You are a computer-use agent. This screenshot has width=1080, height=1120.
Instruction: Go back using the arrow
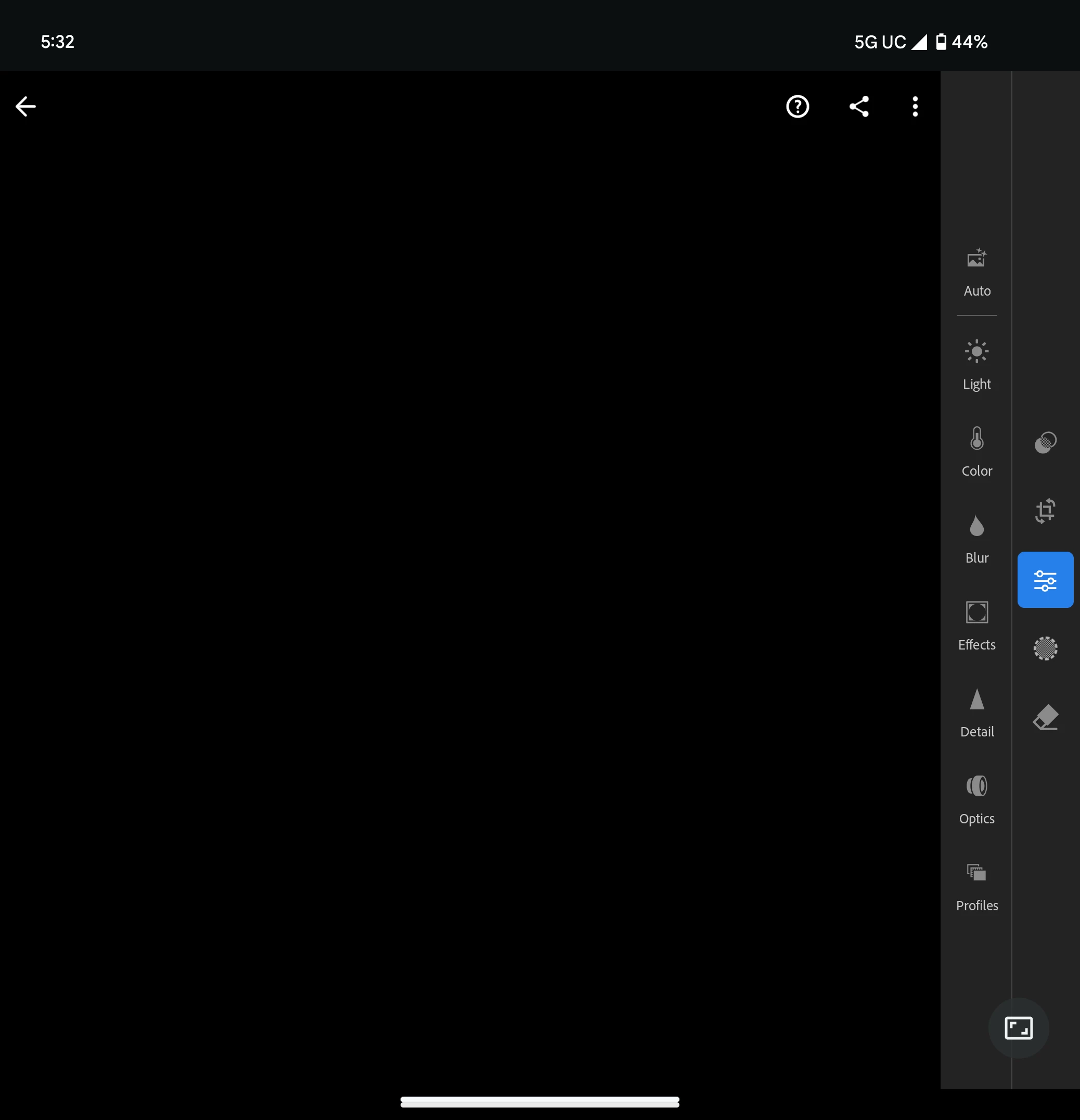click(x=25, y=106)
